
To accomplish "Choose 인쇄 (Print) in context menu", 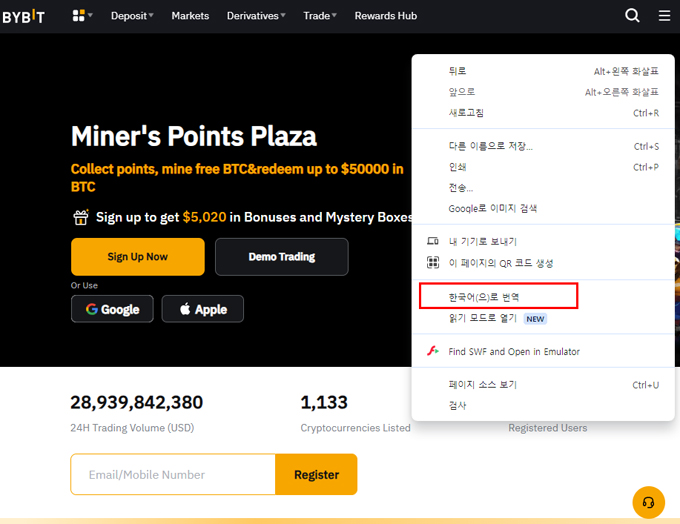I will pyautogui.click(x=543, y=167).
